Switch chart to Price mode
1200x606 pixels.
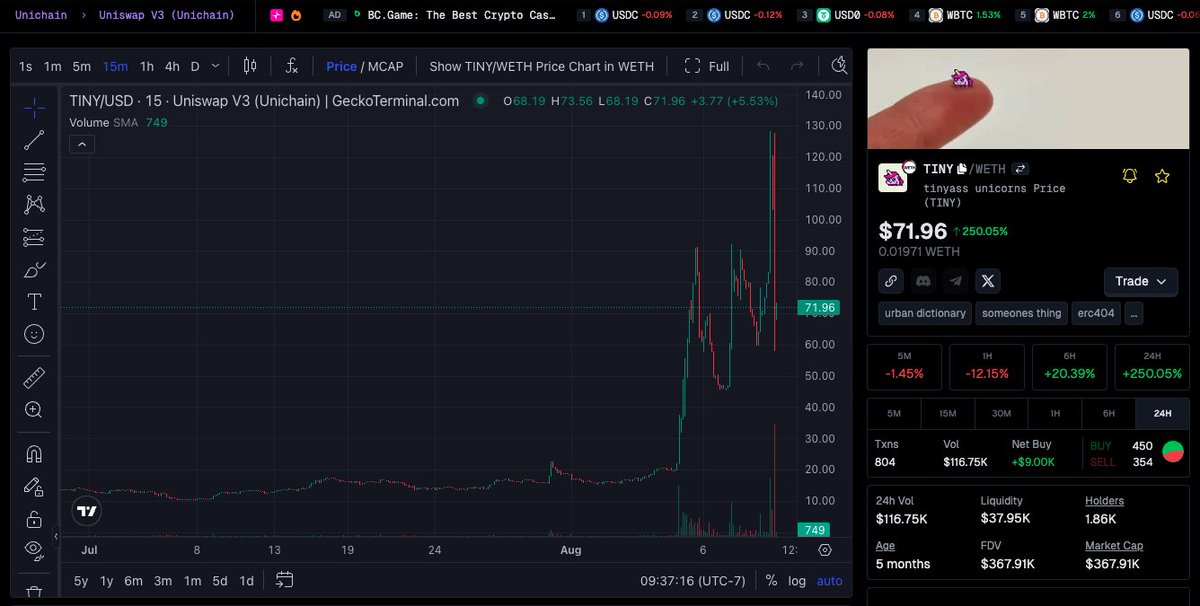coord(341,66)
